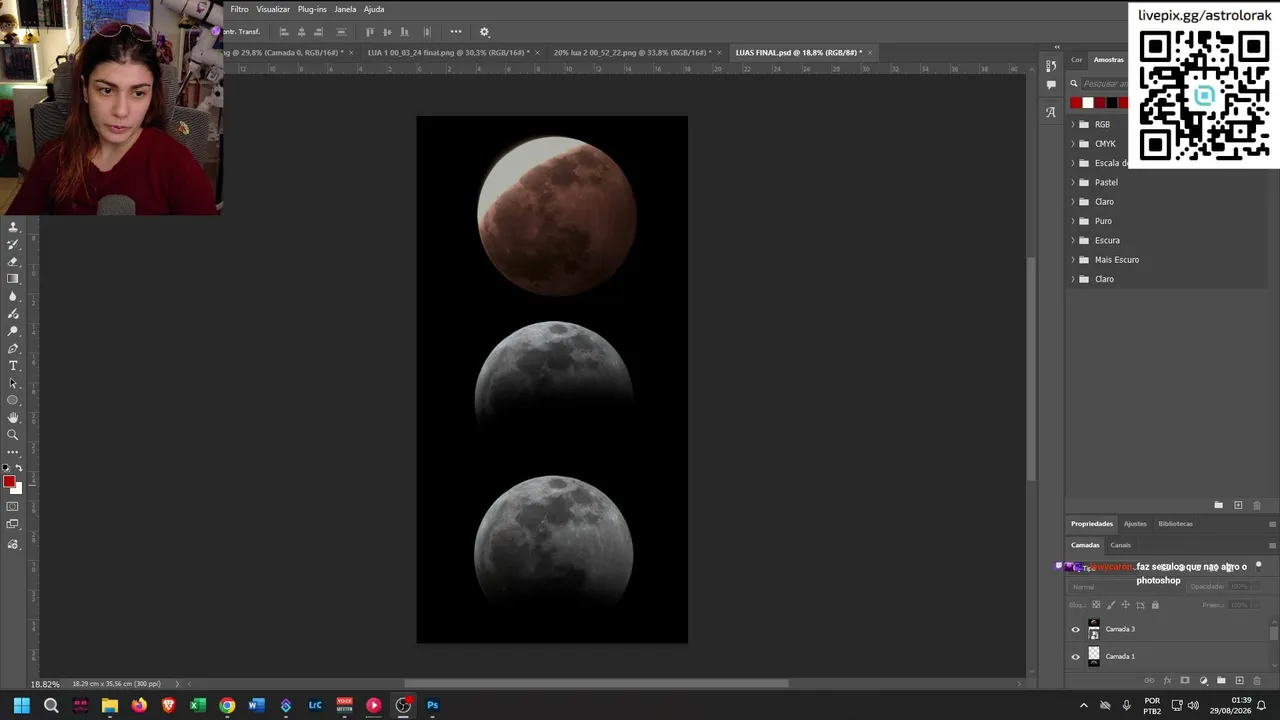This screenshot has width=1280, height=720.
Task: Open more align options (three dots)
Action: [x=456, y=32]
